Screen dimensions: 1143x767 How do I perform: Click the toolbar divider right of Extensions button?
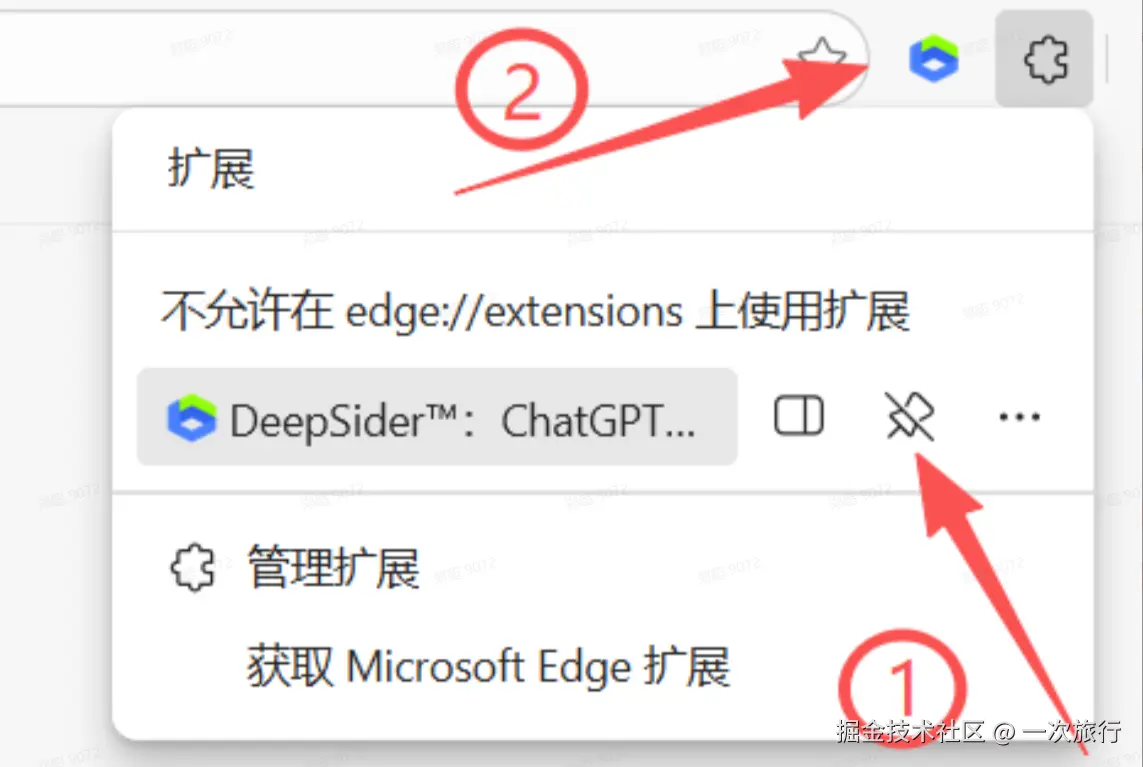[1108, 58]
